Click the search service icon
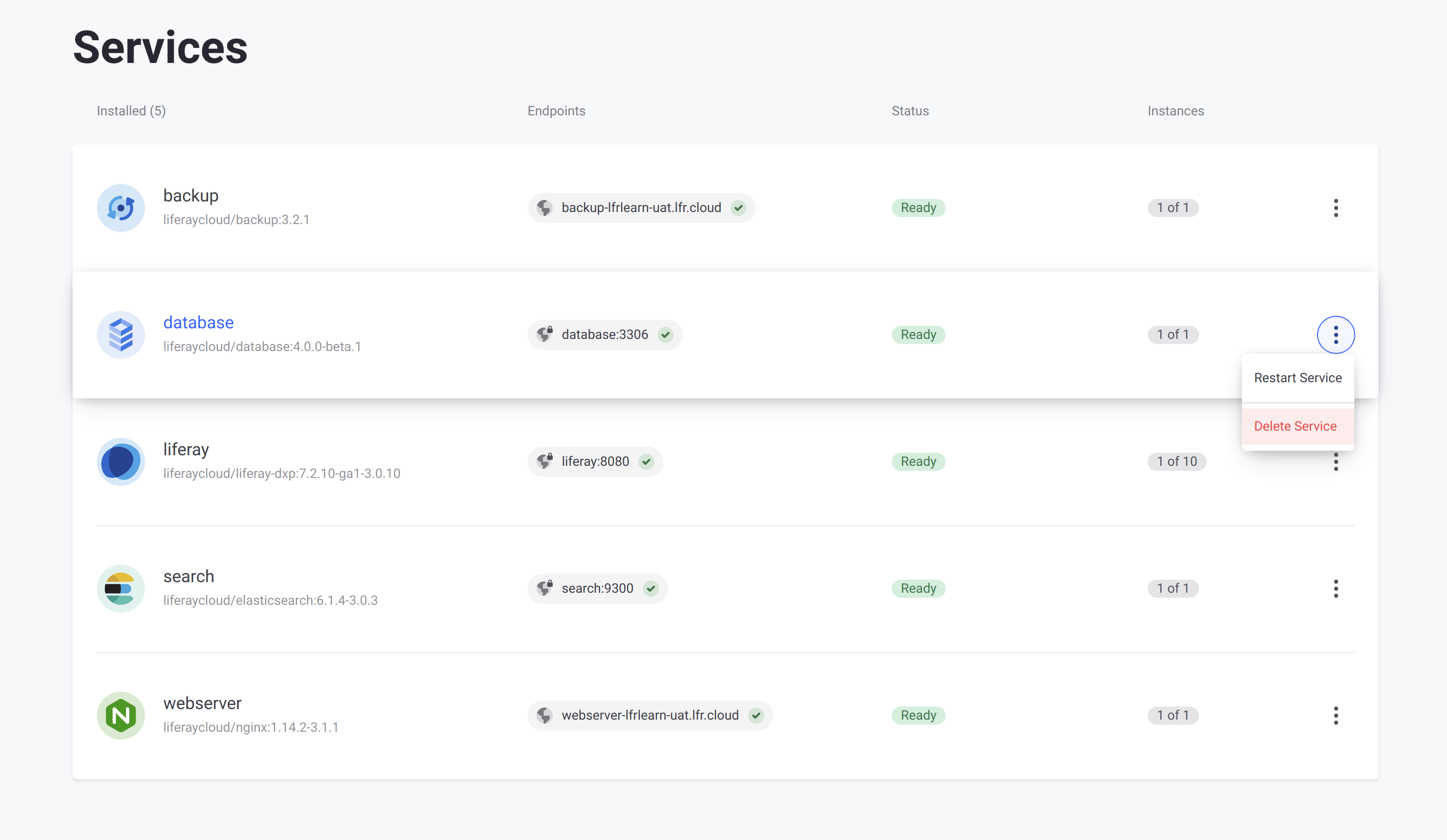The width and height of the screenshot is (1447, 840). tap(120, 588)
